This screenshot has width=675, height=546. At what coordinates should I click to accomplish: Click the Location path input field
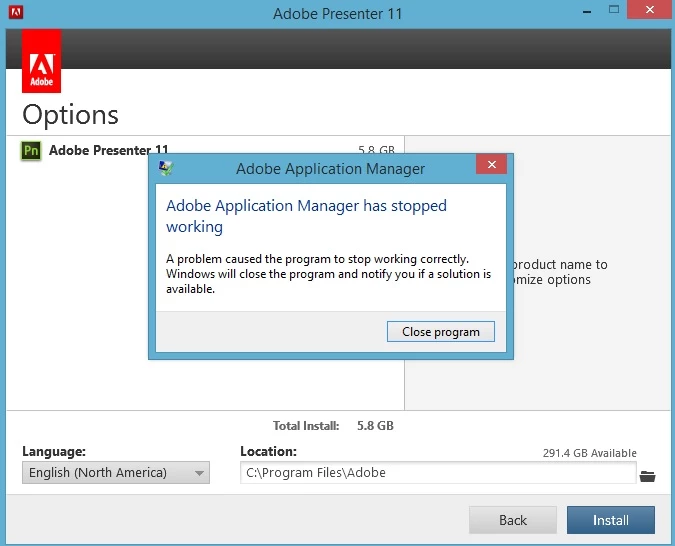pyautogui.click(x=438, y=472)
